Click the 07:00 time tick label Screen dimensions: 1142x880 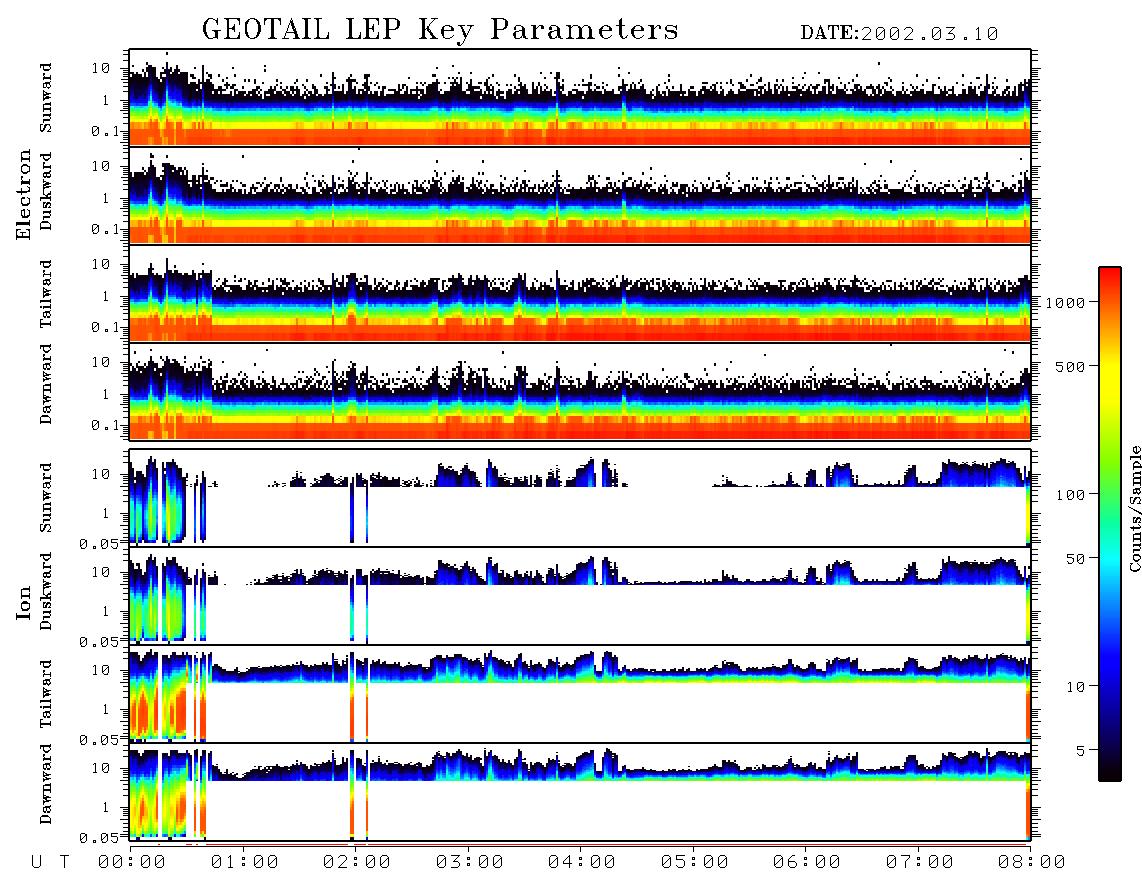pos(920,863)
